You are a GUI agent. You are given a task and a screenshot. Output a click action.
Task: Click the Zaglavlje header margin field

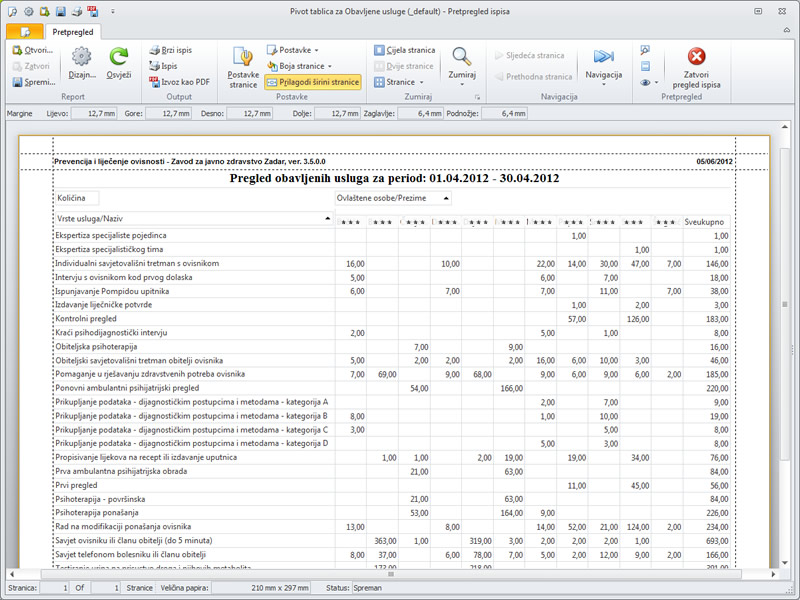click(420, 113)
